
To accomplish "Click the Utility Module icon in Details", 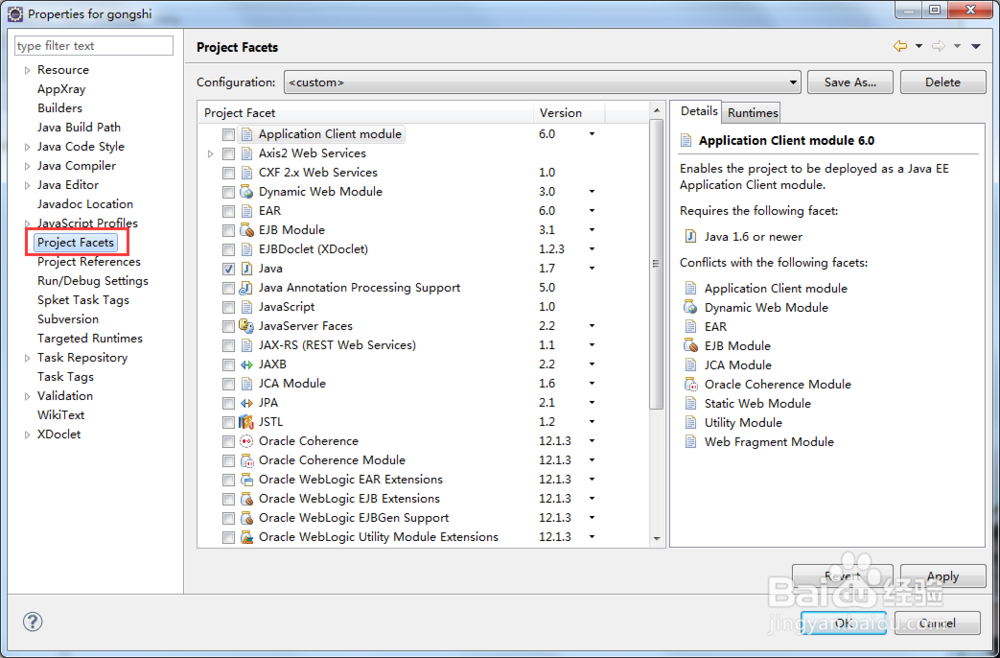I will [690, 422].
